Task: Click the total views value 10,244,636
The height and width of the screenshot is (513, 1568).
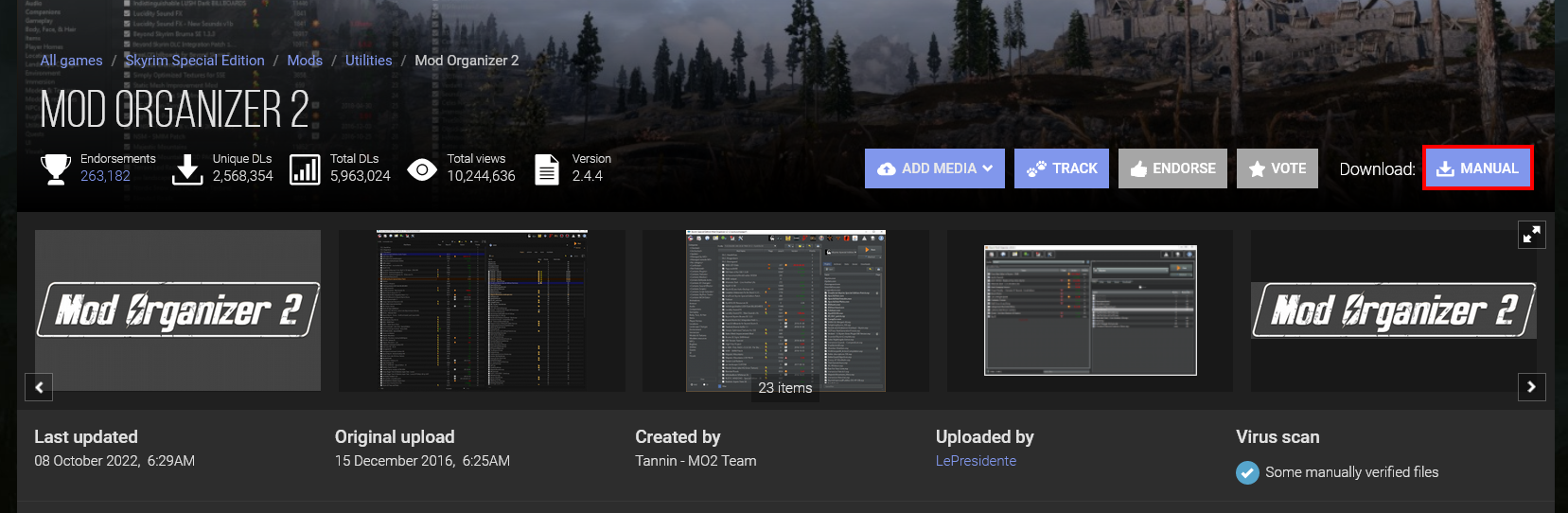Action: (481, 176)
